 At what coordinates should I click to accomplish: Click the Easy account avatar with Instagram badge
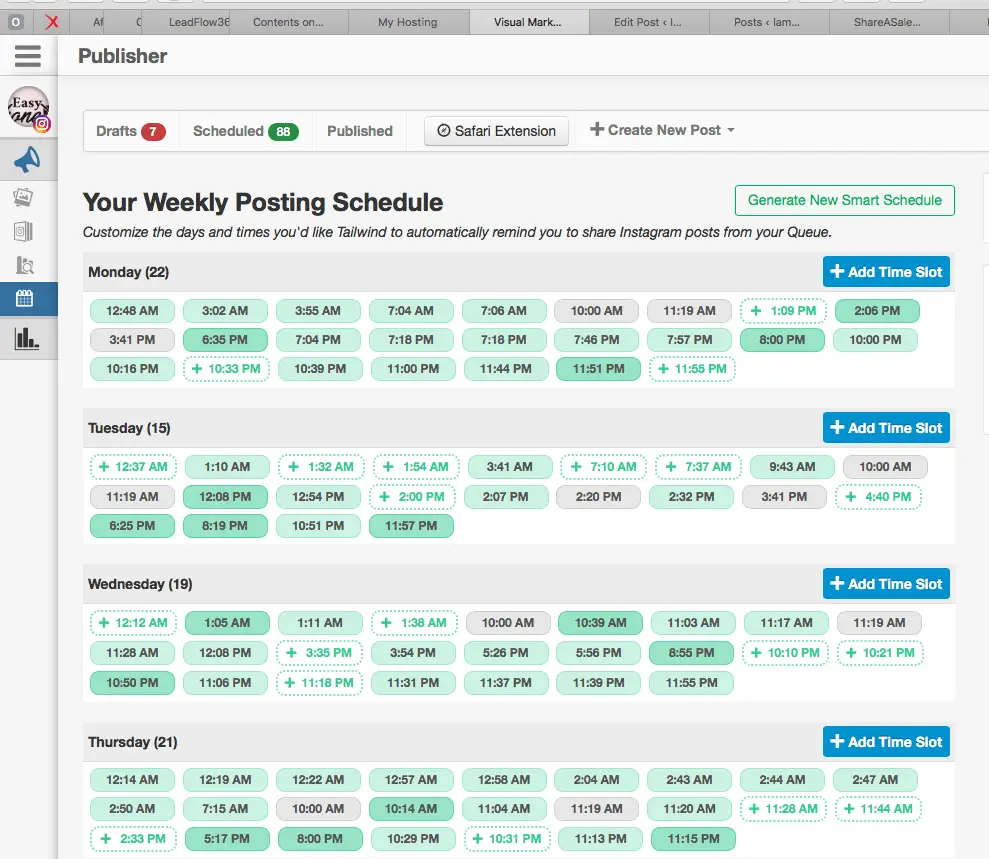tap(29, 108)
